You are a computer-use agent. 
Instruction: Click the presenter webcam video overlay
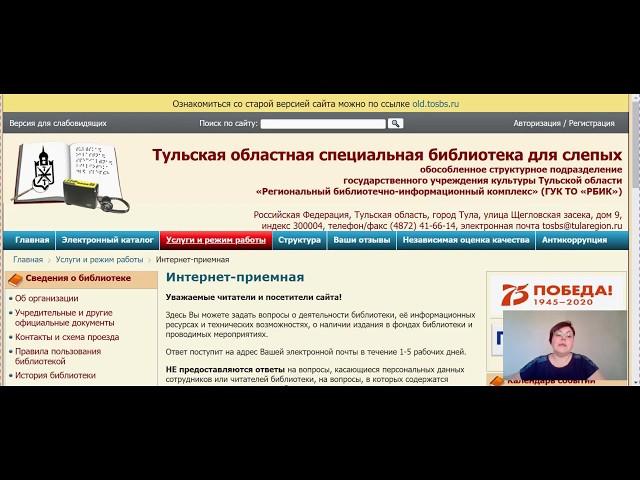click(x=564, y=345)
